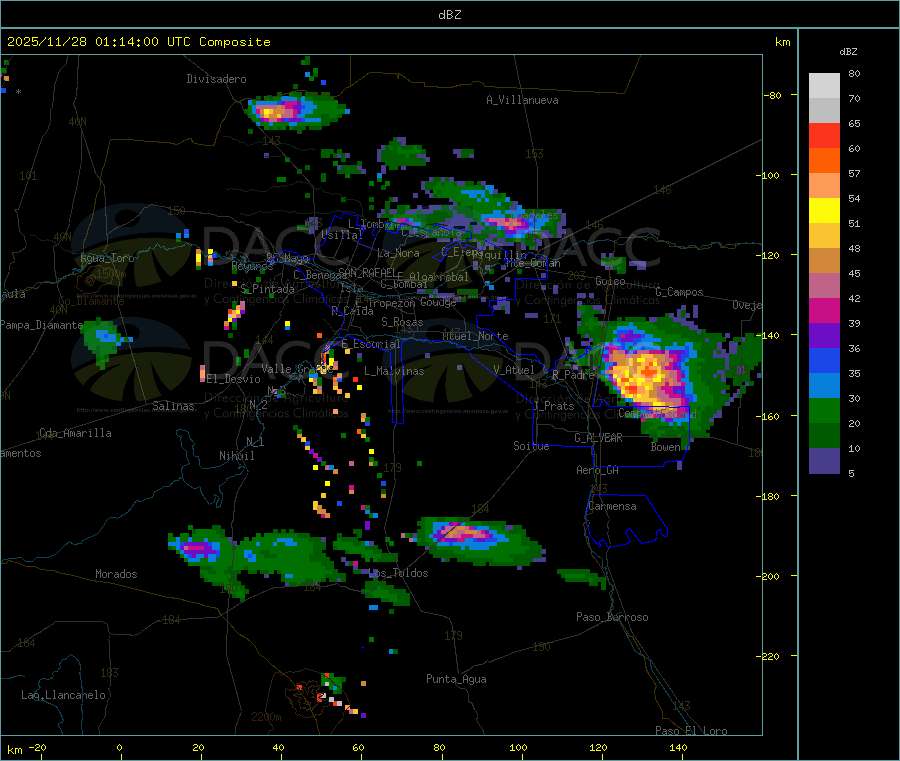Viewport: 900px width, 761px height.
Task: Select the gray 70 dBZ legend swatch
Action: (x=824, y=111)
